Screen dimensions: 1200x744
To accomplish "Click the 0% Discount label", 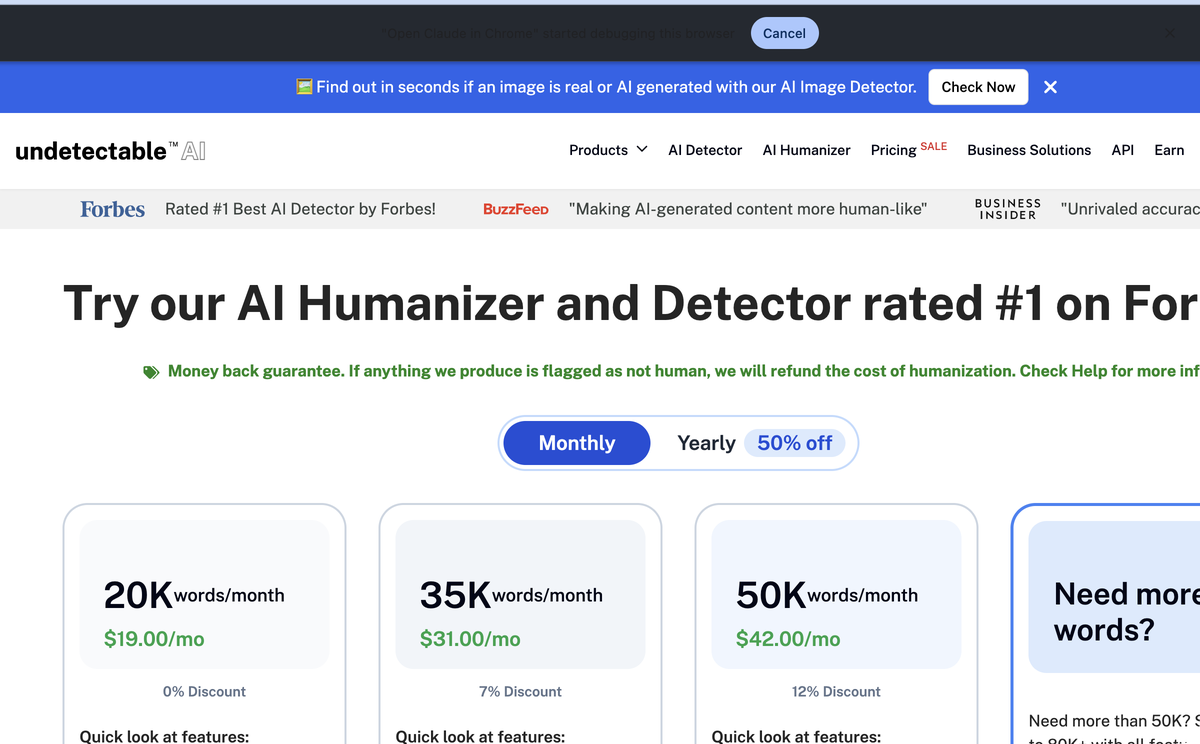I will 204,692.
